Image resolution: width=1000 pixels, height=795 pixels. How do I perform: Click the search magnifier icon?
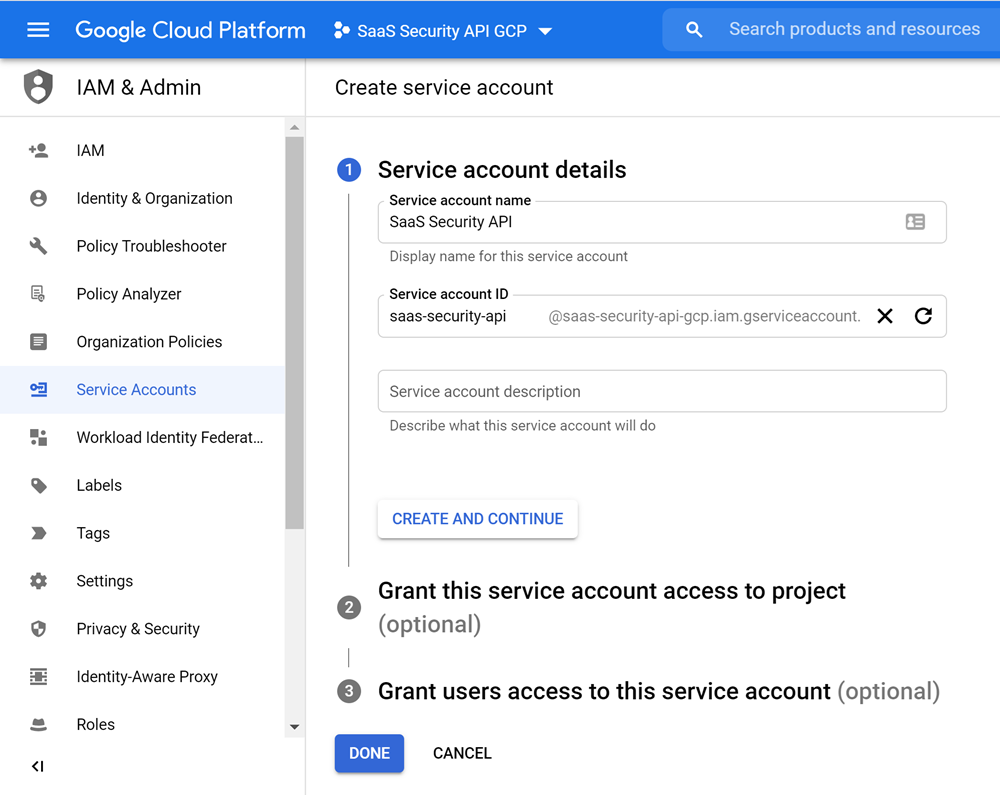[x=694, y=30]
